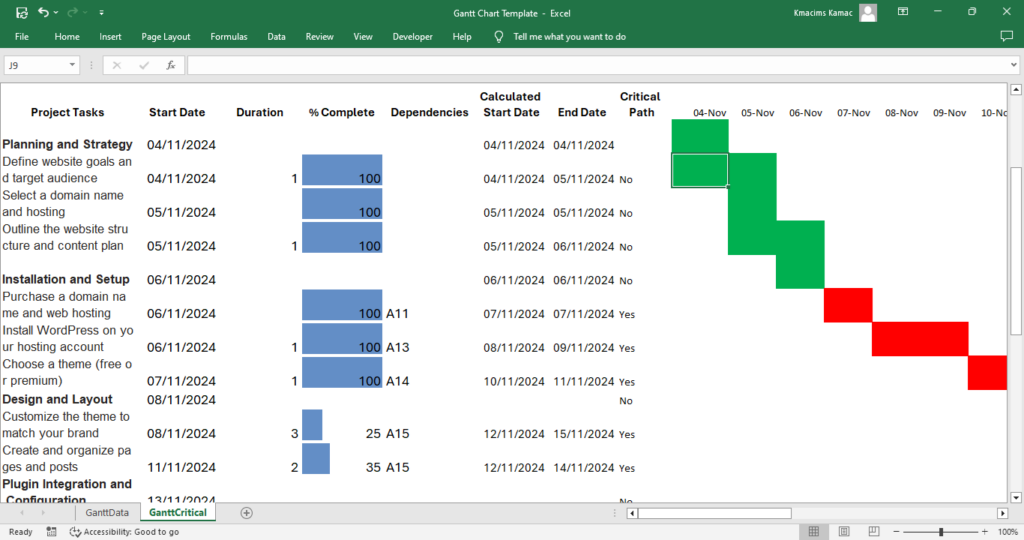Select the Installation and Setup row title
1024x540 pixels.
click(x=66, y=279)
